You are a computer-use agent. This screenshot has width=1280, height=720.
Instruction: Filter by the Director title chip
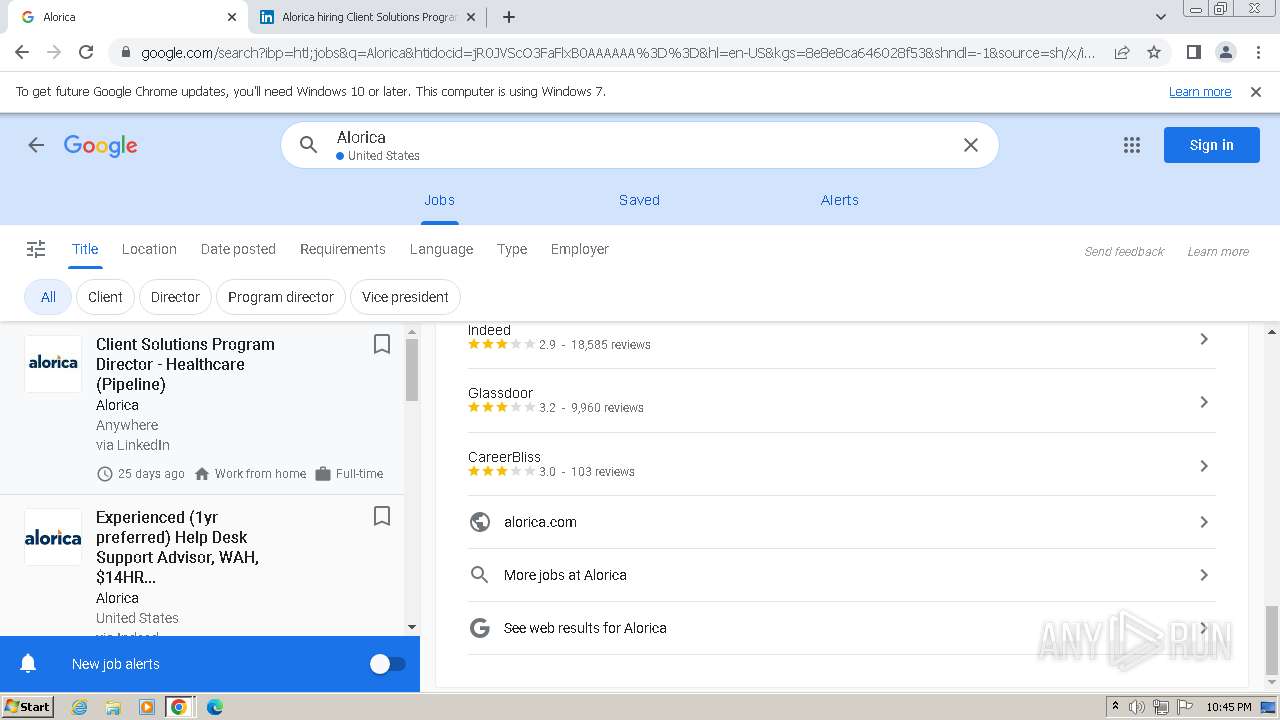[175, 297]
